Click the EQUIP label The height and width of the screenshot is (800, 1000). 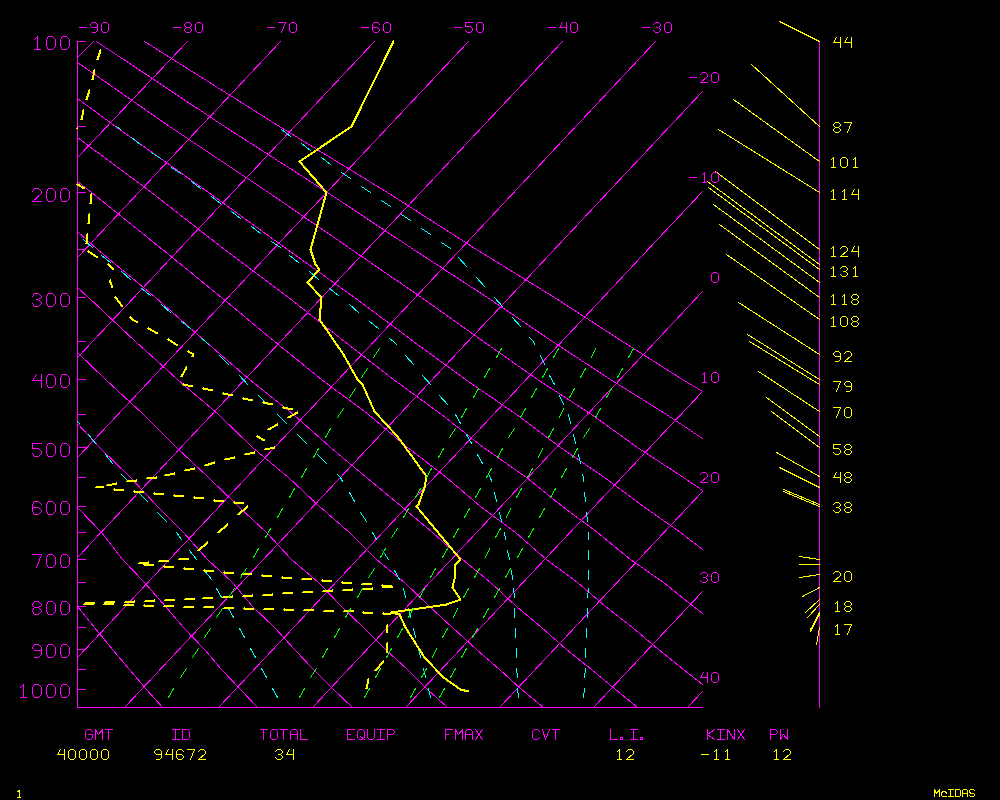pyautogui.click(x=371, y=735)
